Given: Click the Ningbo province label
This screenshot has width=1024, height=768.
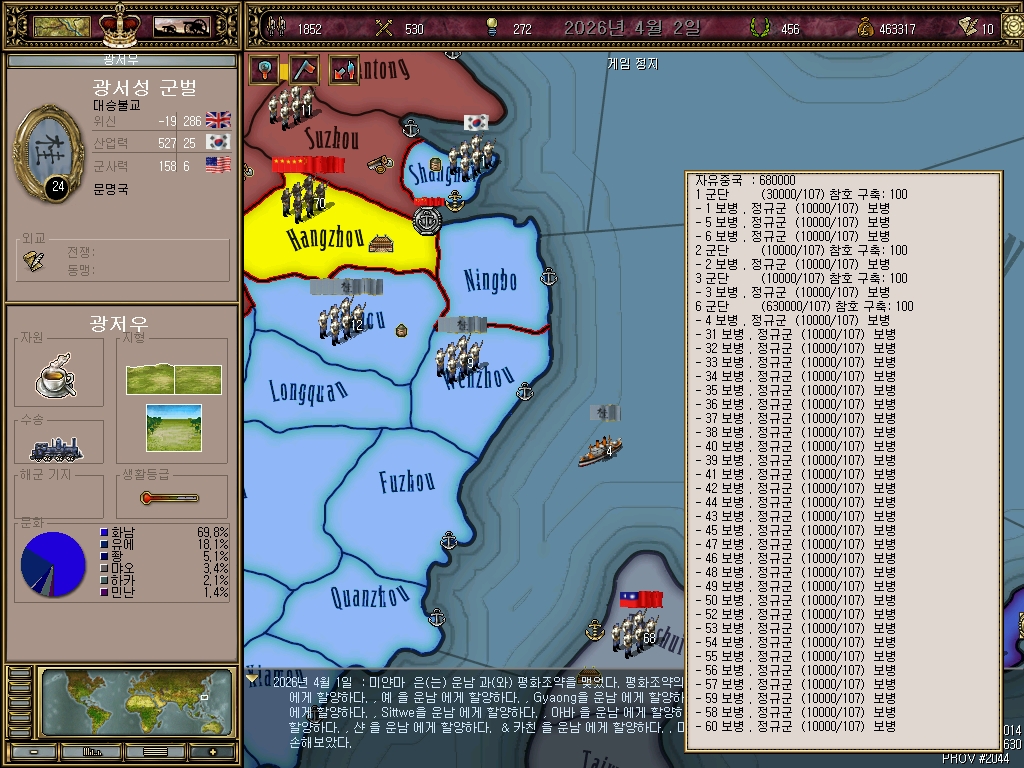Looking at the screenshot, I should point(490,280).
